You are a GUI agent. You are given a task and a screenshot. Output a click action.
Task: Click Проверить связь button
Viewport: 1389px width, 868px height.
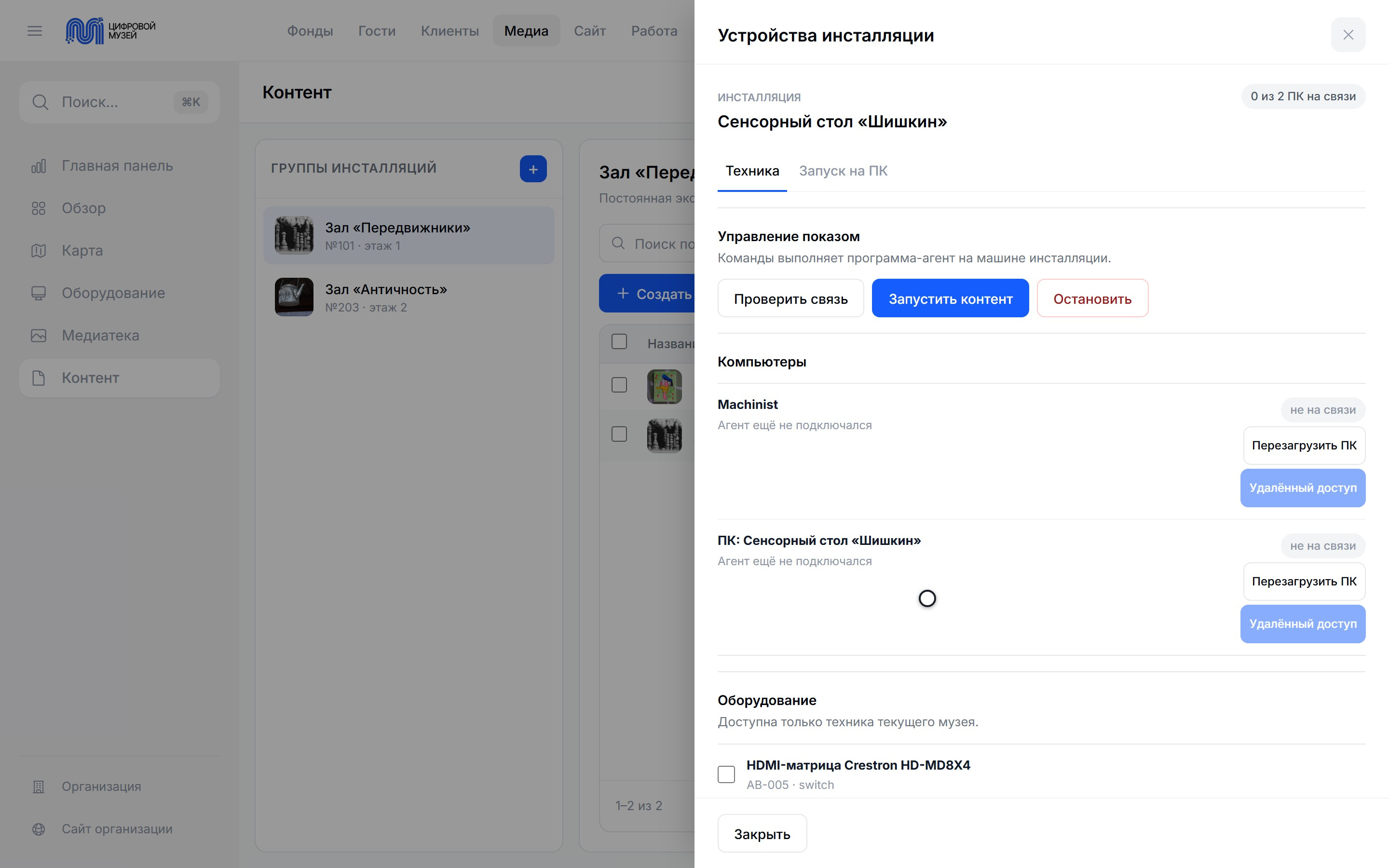coord(790,298)
